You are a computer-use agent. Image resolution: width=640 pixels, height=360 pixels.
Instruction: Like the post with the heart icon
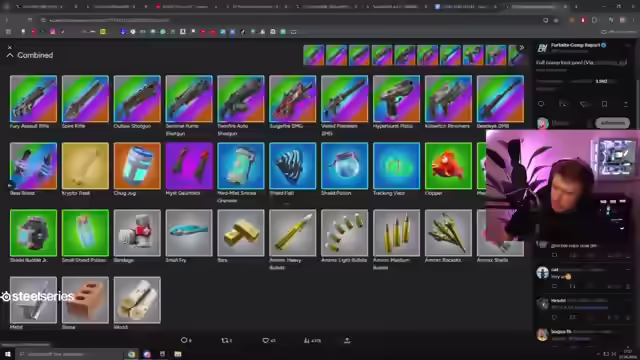pyautogui.click(x=266, y=340)
